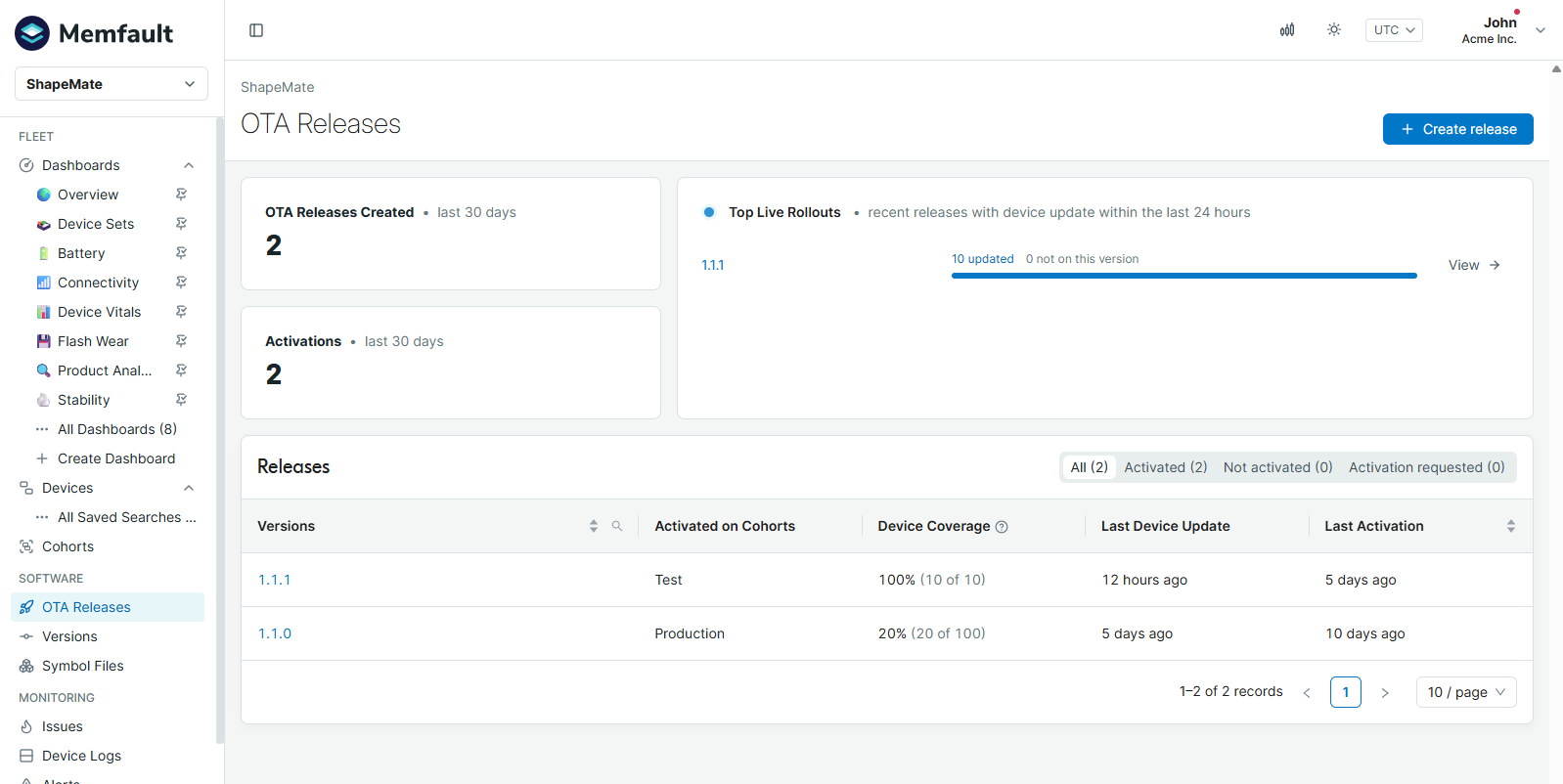The height and width of the screenshot is (784, 1563).
Task: Open Create Dashboard in the sidebar
Action: [x=116, y=458]
